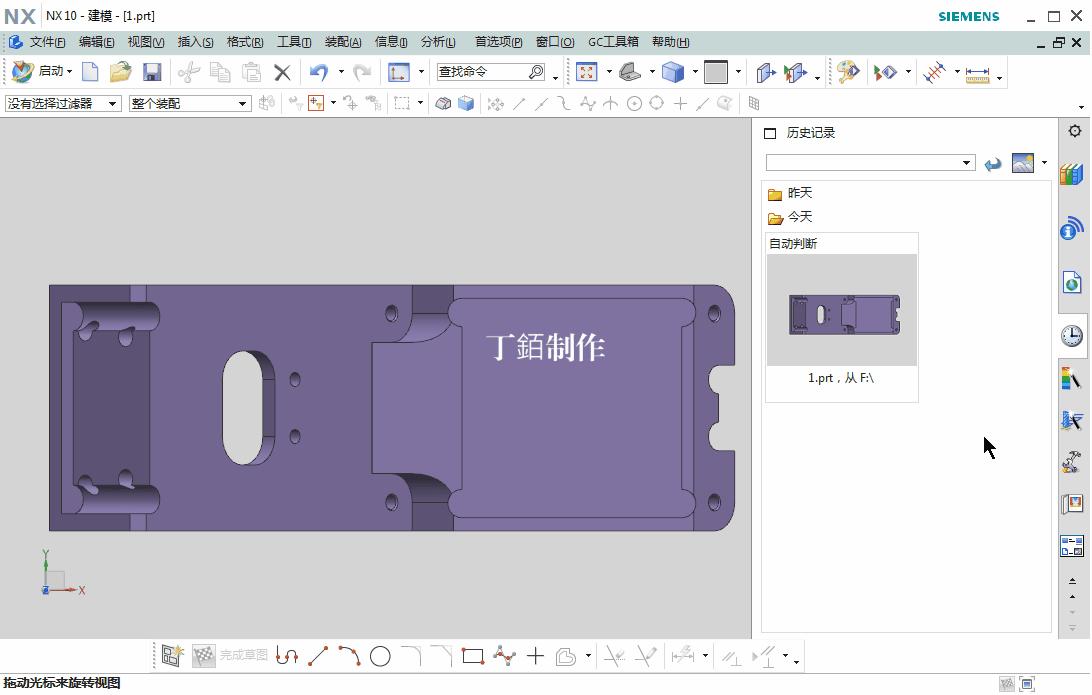Click the Undo icon on the toolbar
Viewport: 1092px width, 695px height.
point(320,72)
